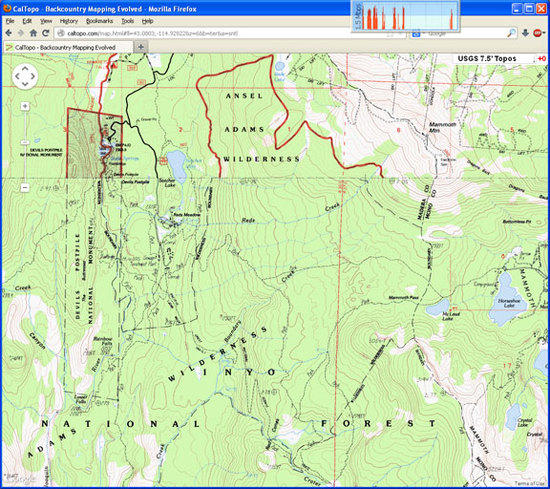Click the search magnifier icon

(x=512, y=33)
